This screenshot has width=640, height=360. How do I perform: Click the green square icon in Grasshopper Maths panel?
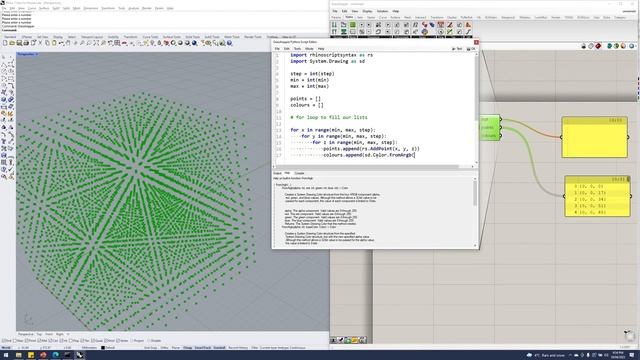click(x=353, y=25)
